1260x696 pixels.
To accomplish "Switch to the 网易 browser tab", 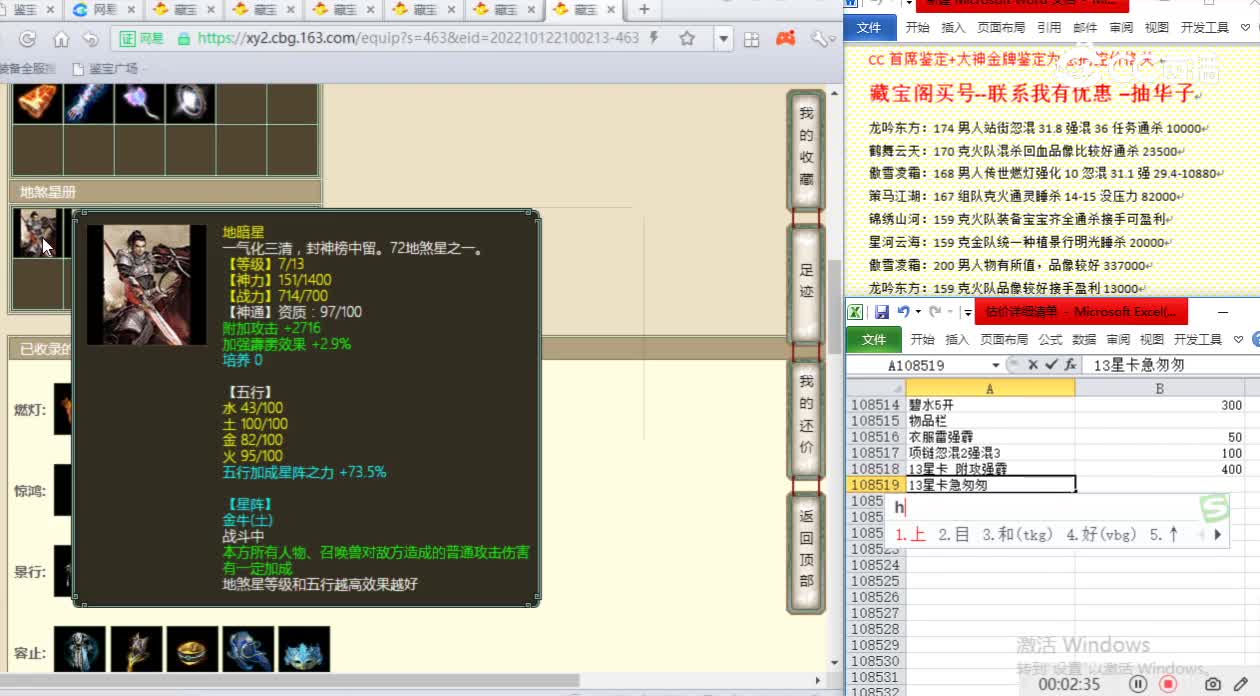I will click(x=103, y=9).
